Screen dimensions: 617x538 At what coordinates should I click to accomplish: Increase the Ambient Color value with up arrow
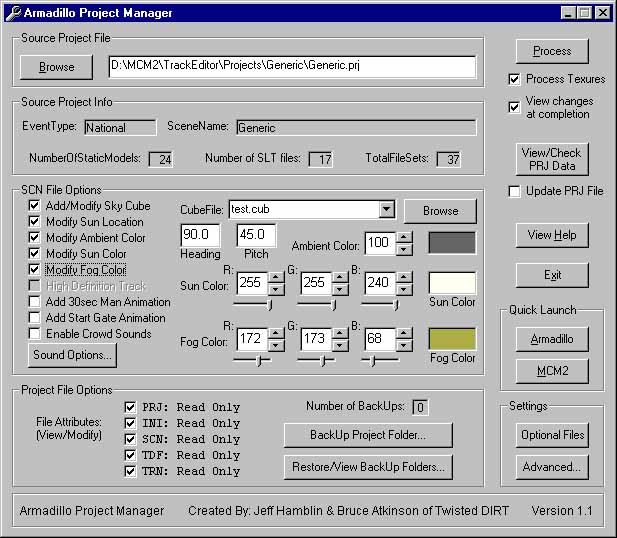pyautogui.click(x=403, y=237)
